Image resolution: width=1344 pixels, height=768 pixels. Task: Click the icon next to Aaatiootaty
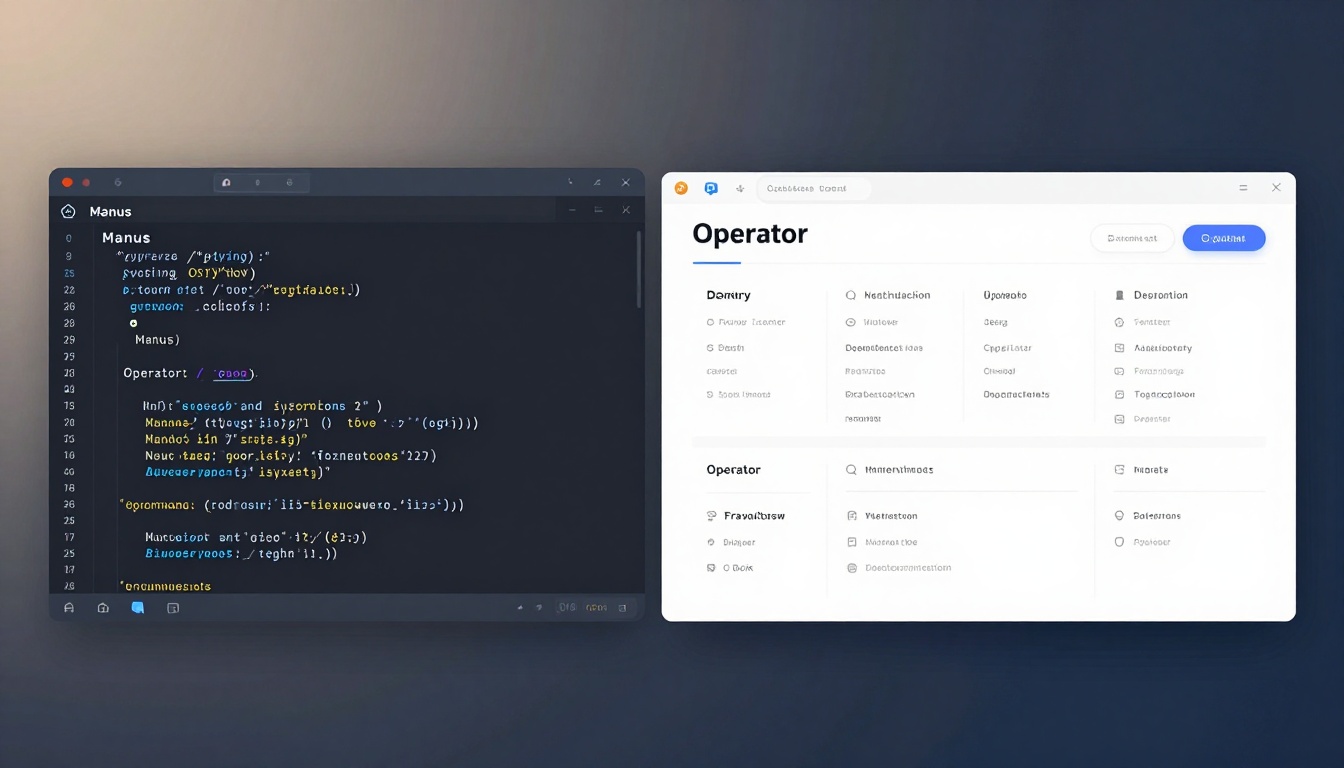pos(1120,348)
